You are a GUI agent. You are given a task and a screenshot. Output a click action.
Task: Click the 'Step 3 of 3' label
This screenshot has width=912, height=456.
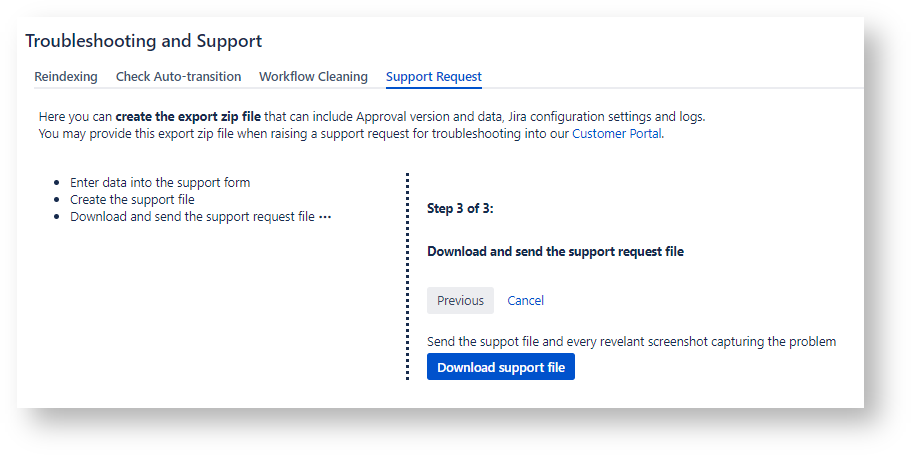click(x=460, y=209)
